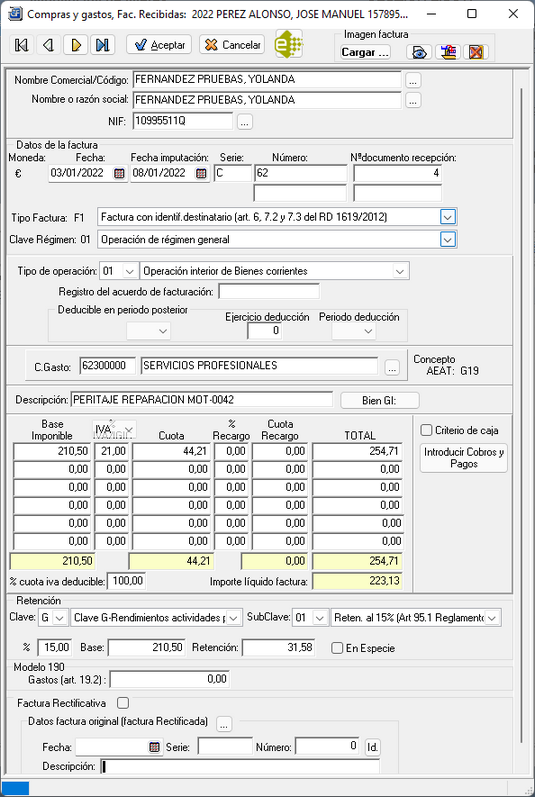Click Cargar ... to load invoice image
Screen dimensions: 535x797
pyautogui.click(x=365, y=52)
